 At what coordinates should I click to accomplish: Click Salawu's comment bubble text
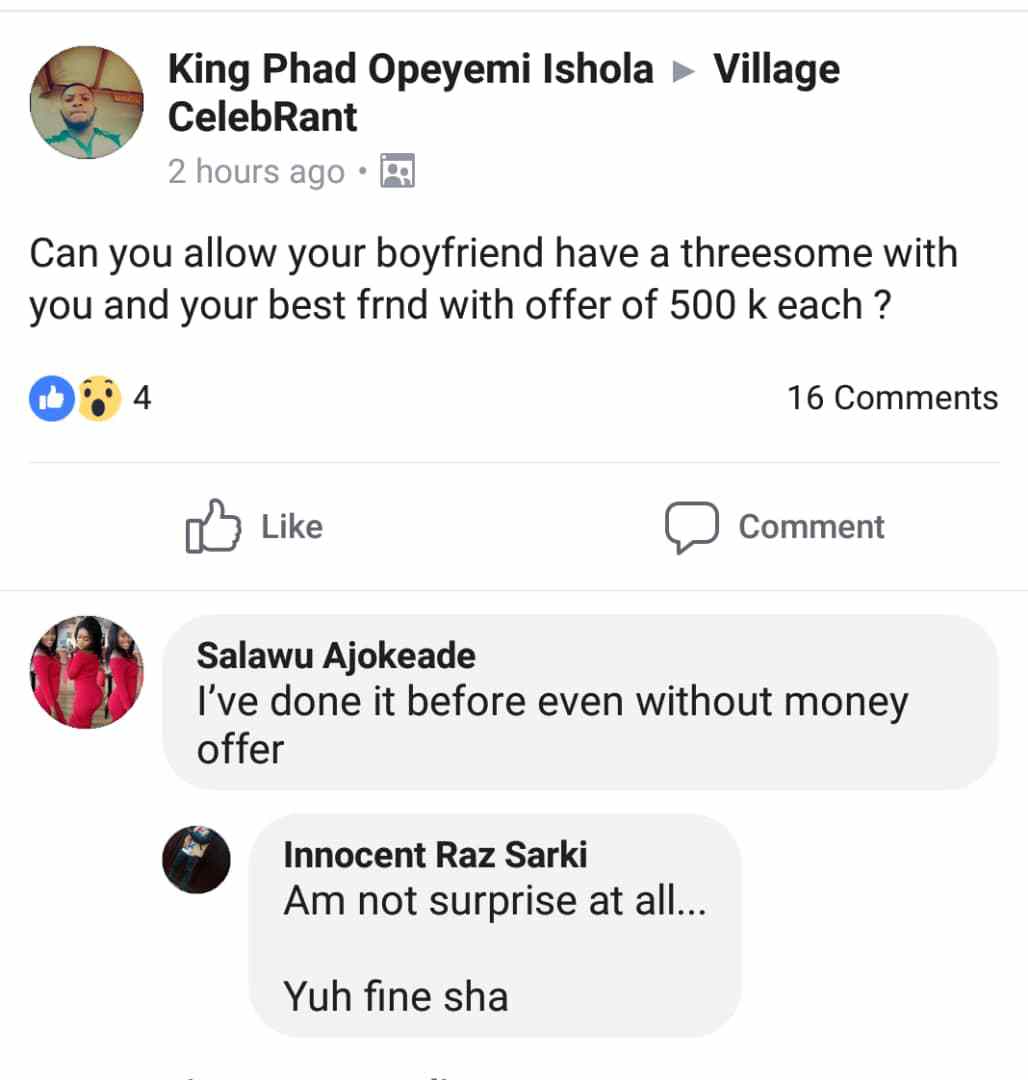pyautogui.click(x=552, y=724)
